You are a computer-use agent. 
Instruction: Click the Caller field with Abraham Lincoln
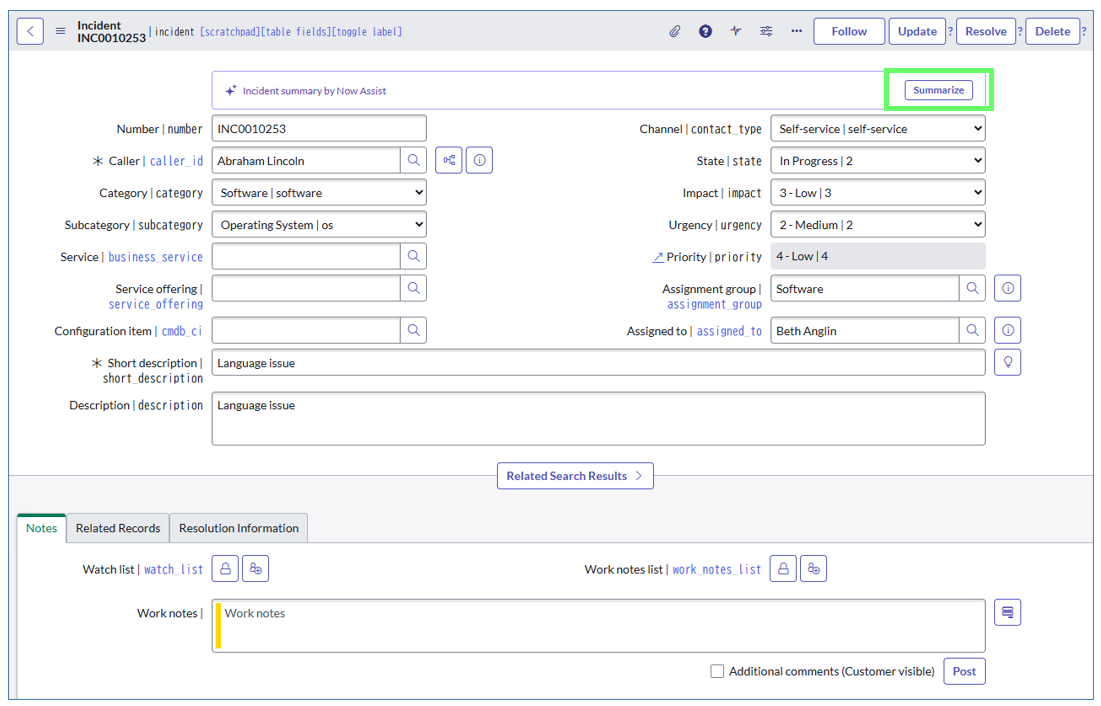306,160
